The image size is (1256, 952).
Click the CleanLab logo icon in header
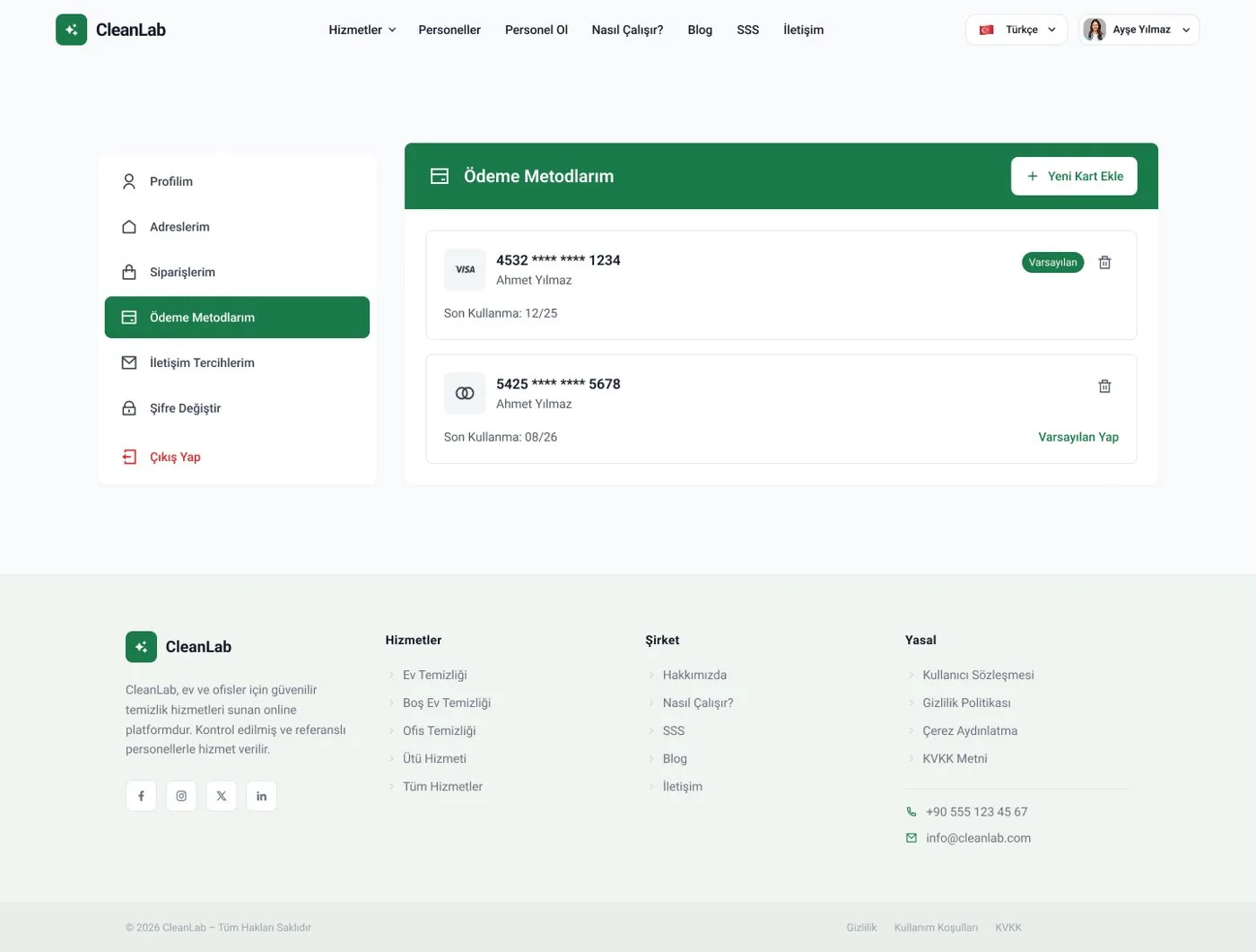click(x=71, y=30)
